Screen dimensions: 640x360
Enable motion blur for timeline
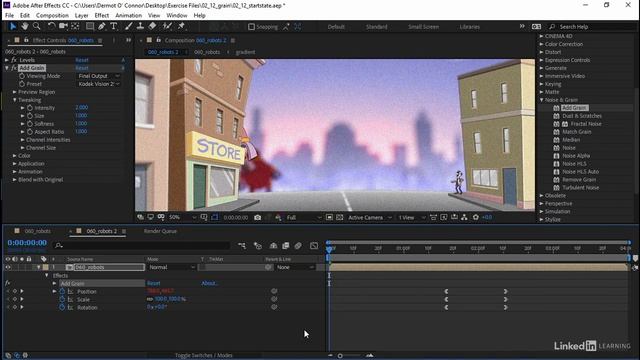coord(298,246)
